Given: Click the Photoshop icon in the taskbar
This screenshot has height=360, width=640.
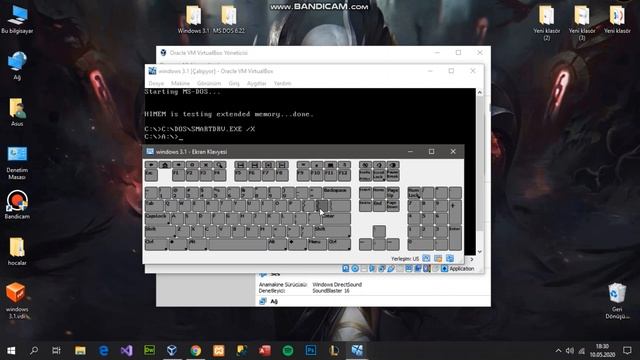Looking at the screenshot, I should (x=311, y=350).
